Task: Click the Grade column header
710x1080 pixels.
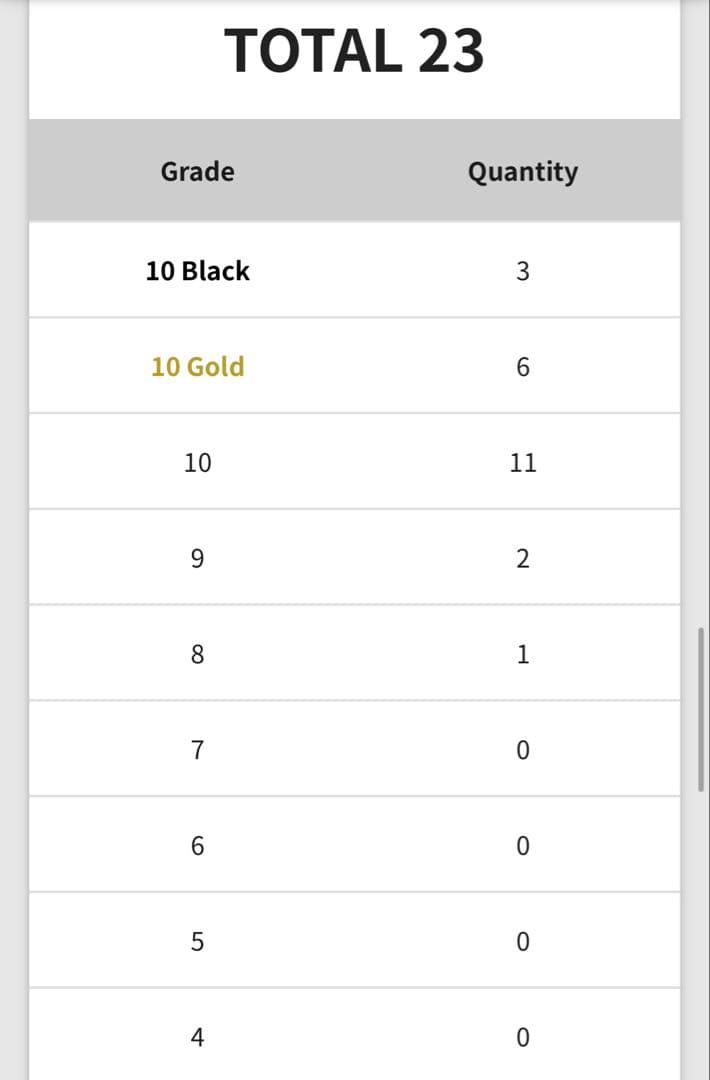Action: [197, 171]
